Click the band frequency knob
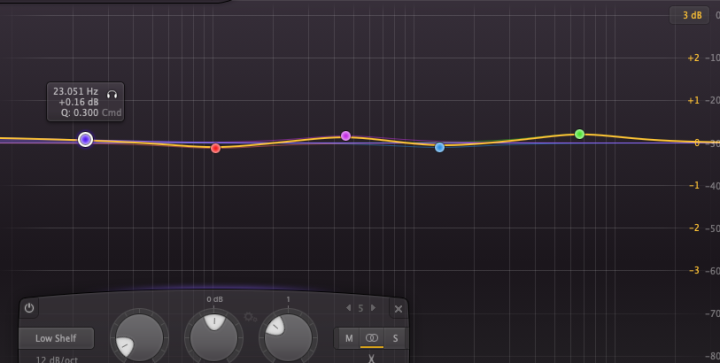This screenshot has width=720, height=363. click(x=139, y=337)
